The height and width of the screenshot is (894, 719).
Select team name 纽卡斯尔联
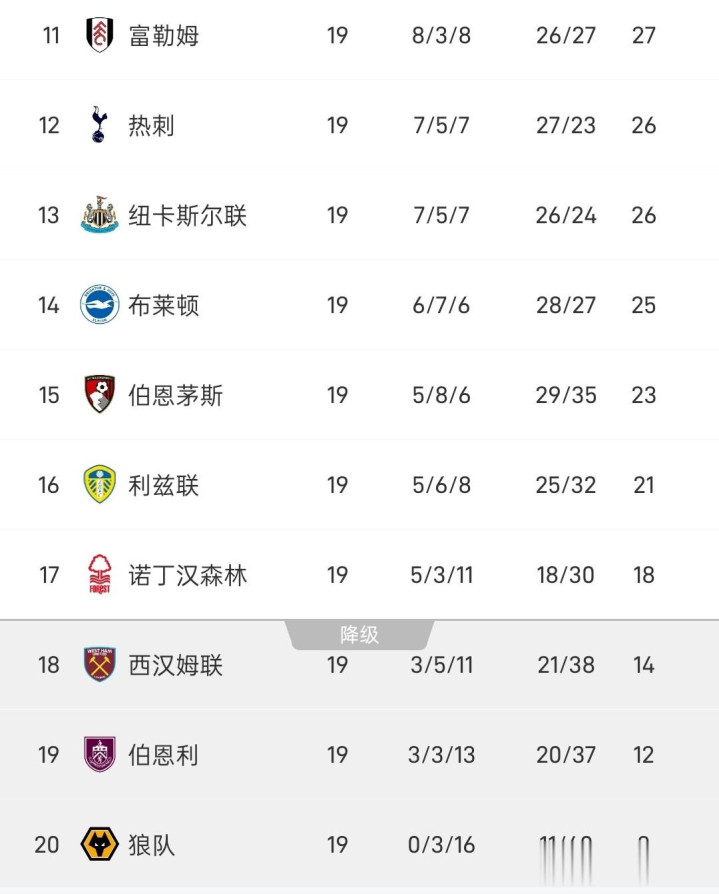pyautogui.click(x=188, y=216)
